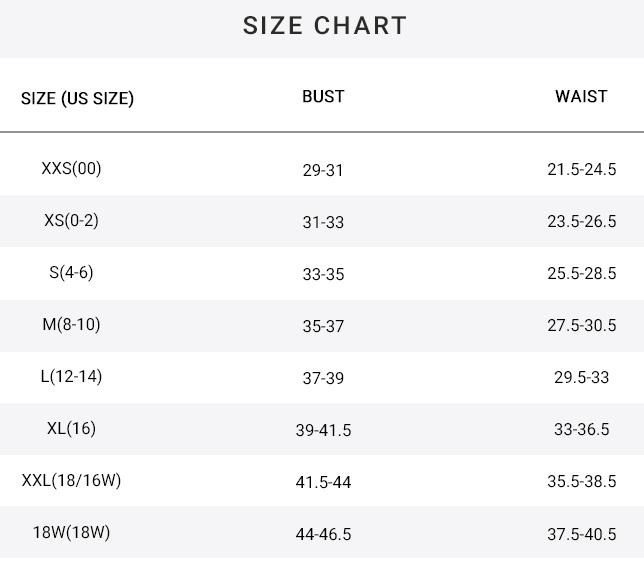644x567 pixels.
Task: Click waist value 29.5-33
Action: point(581,378)
